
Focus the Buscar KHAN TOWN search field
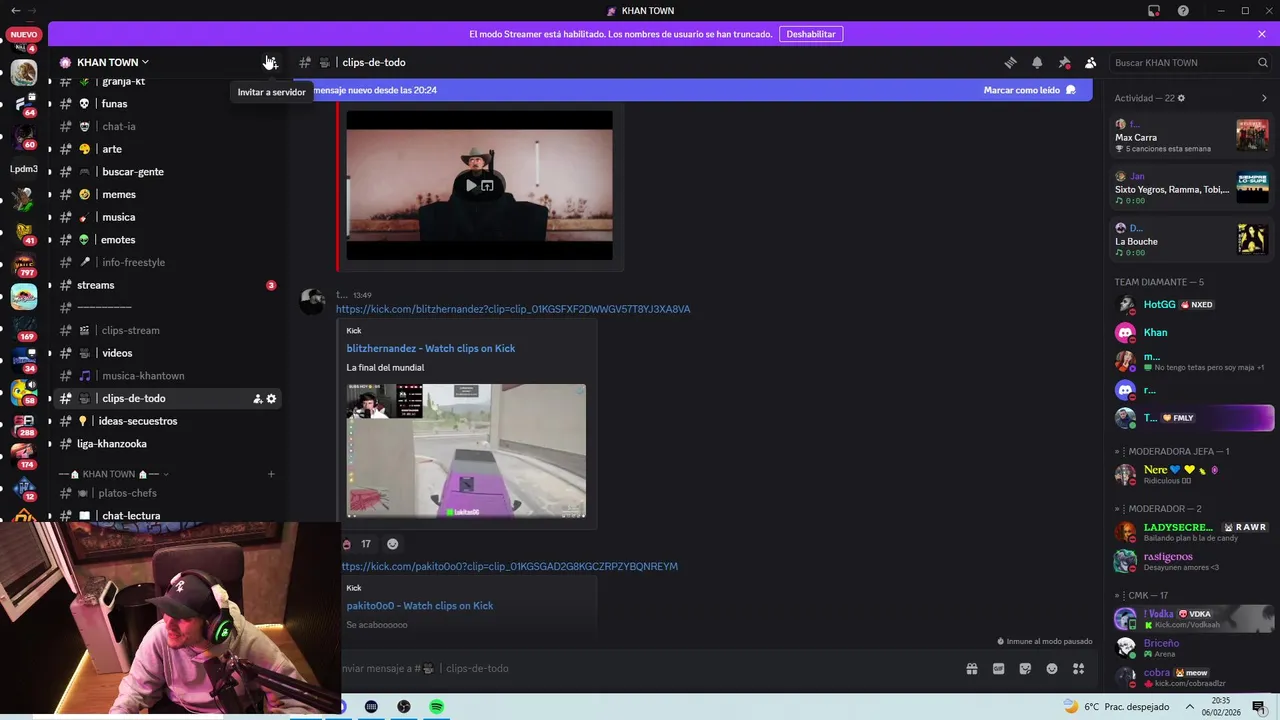click(1191, 62)
